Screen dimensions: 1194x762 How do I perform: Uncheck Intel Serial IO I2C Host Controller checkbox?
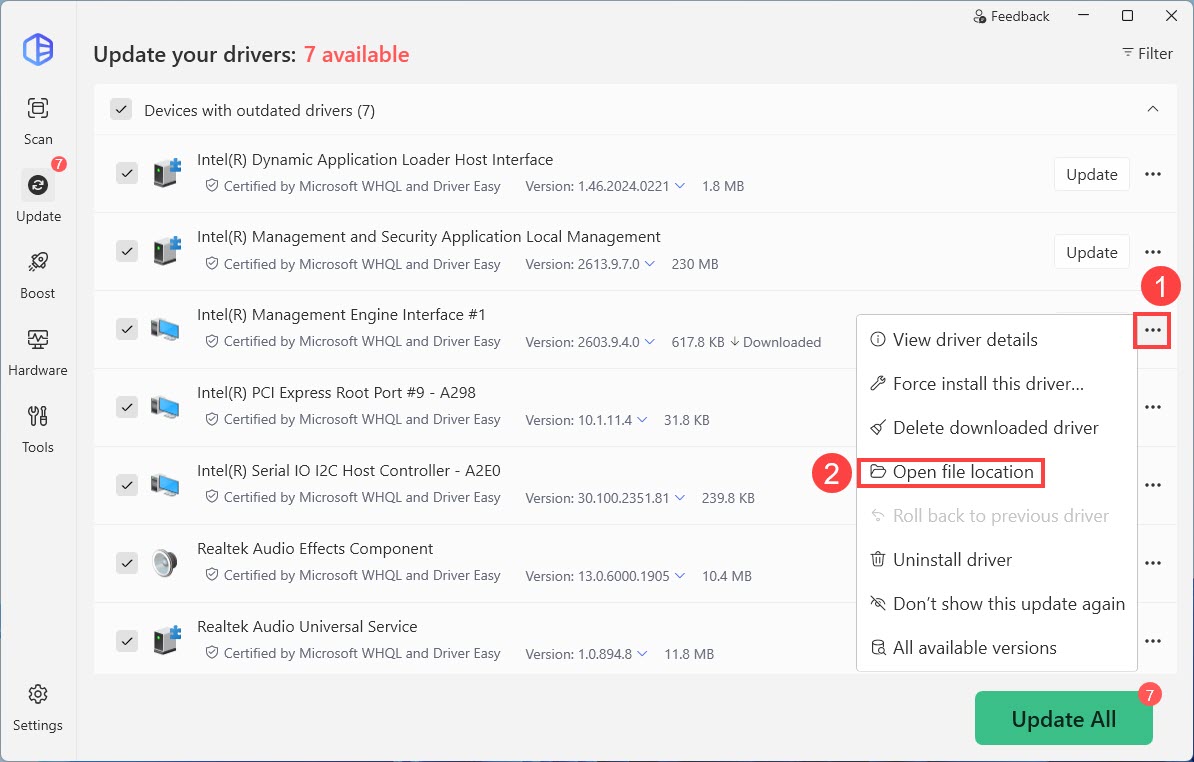(x=126, y=485)
